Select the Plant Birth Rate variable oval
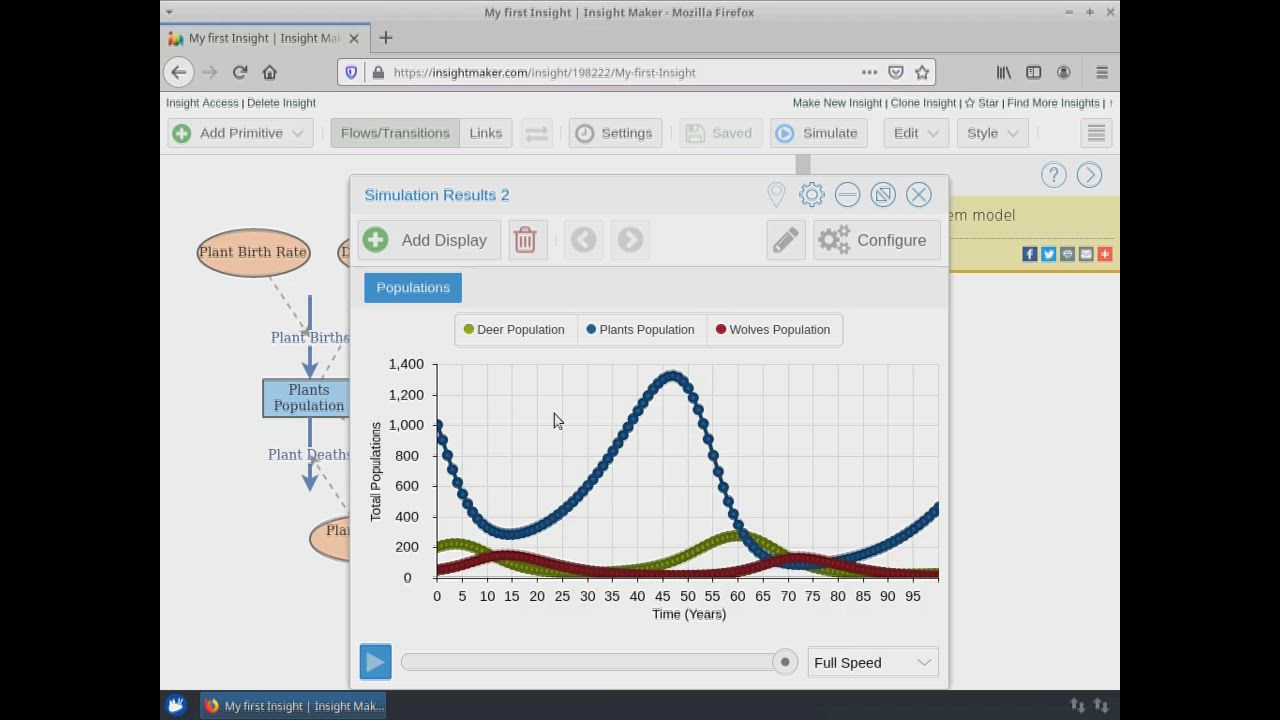 pos(253,252)
